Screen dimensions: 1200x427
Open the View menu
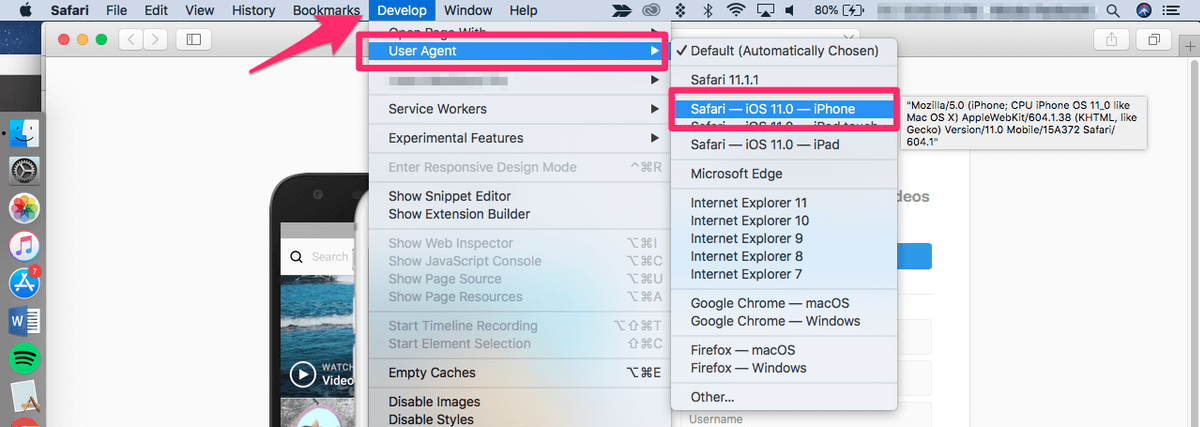tap(200, 11)
